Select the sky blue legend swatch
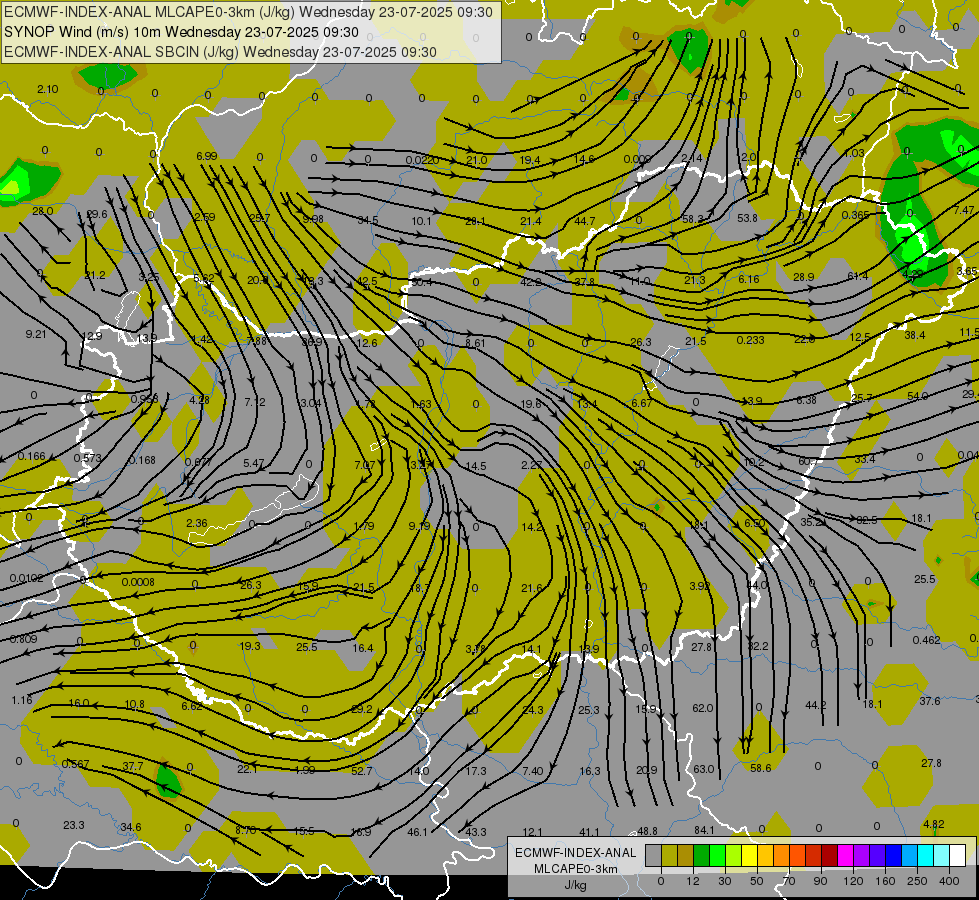 (909, 856)
